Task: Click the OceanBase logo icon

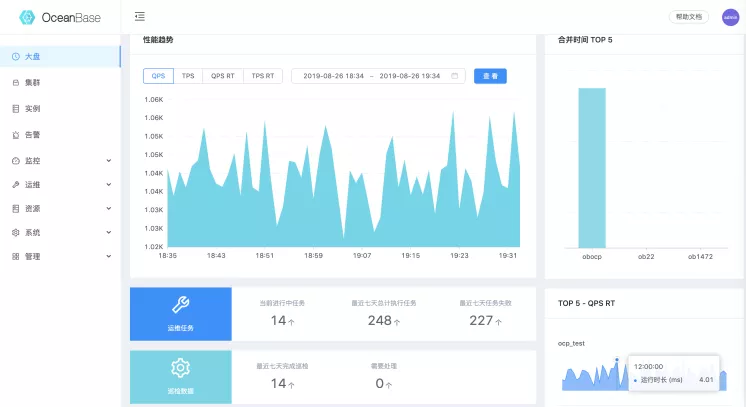Action: (x=27, y=18)
